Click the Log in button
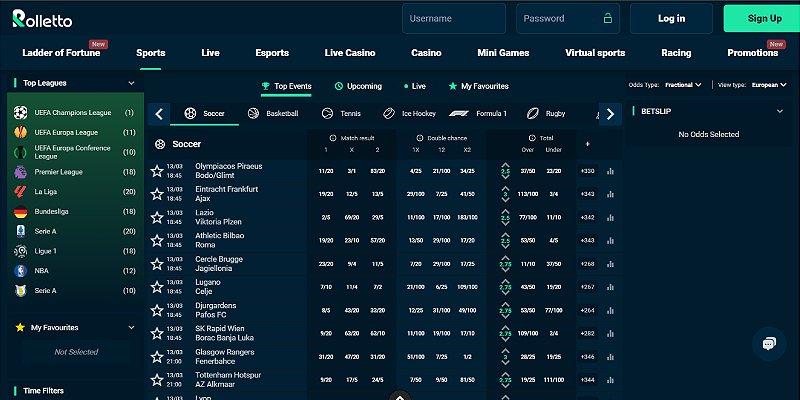 point(671,18)
